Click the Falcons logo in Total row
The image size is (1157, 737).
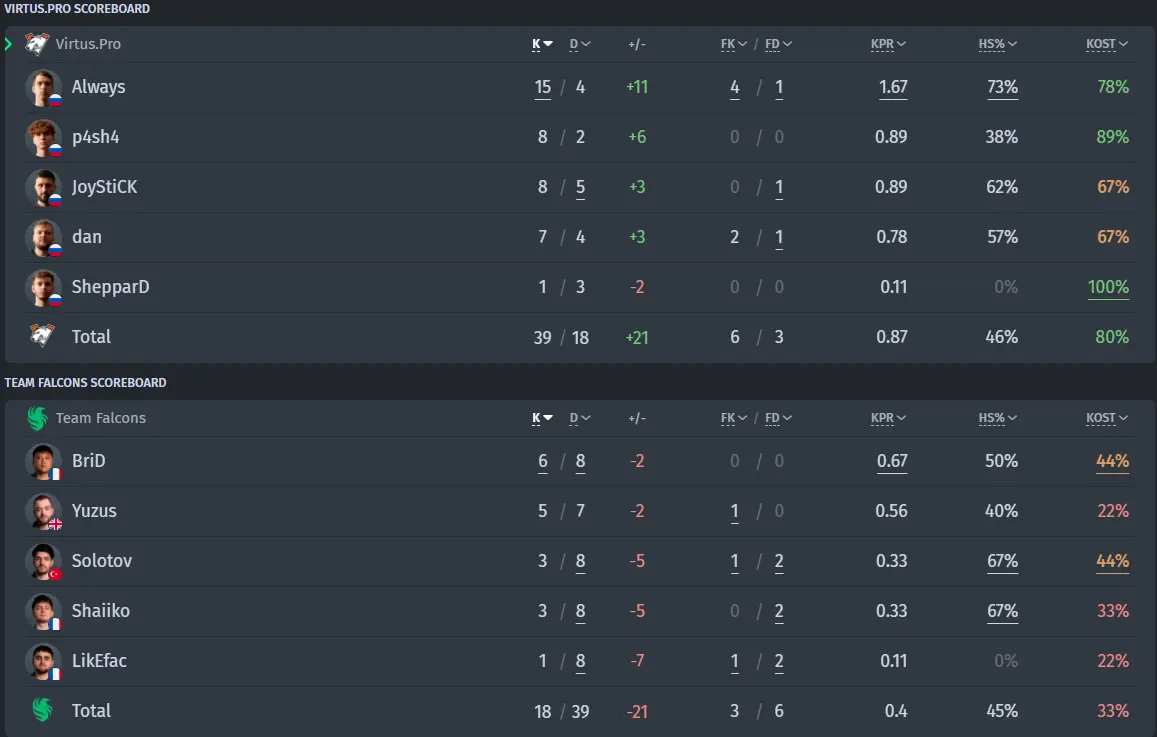point(42,710)
